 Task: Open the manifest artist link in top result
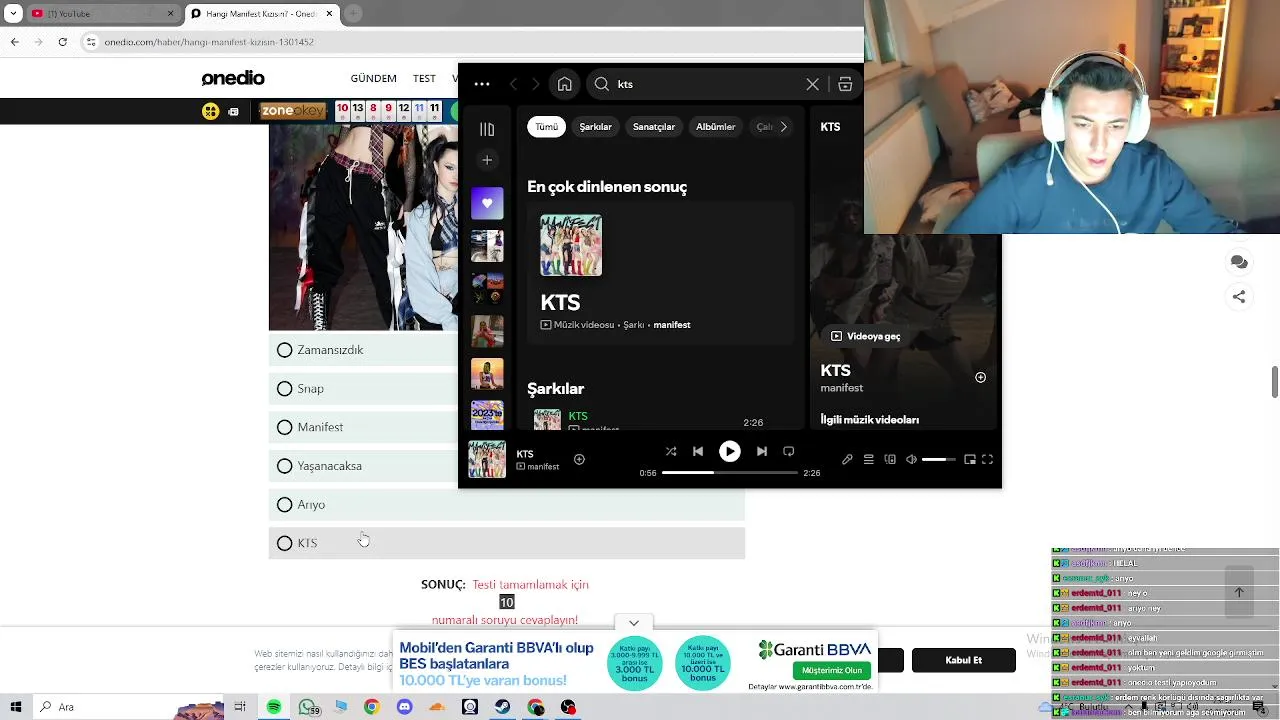(672, 325)
